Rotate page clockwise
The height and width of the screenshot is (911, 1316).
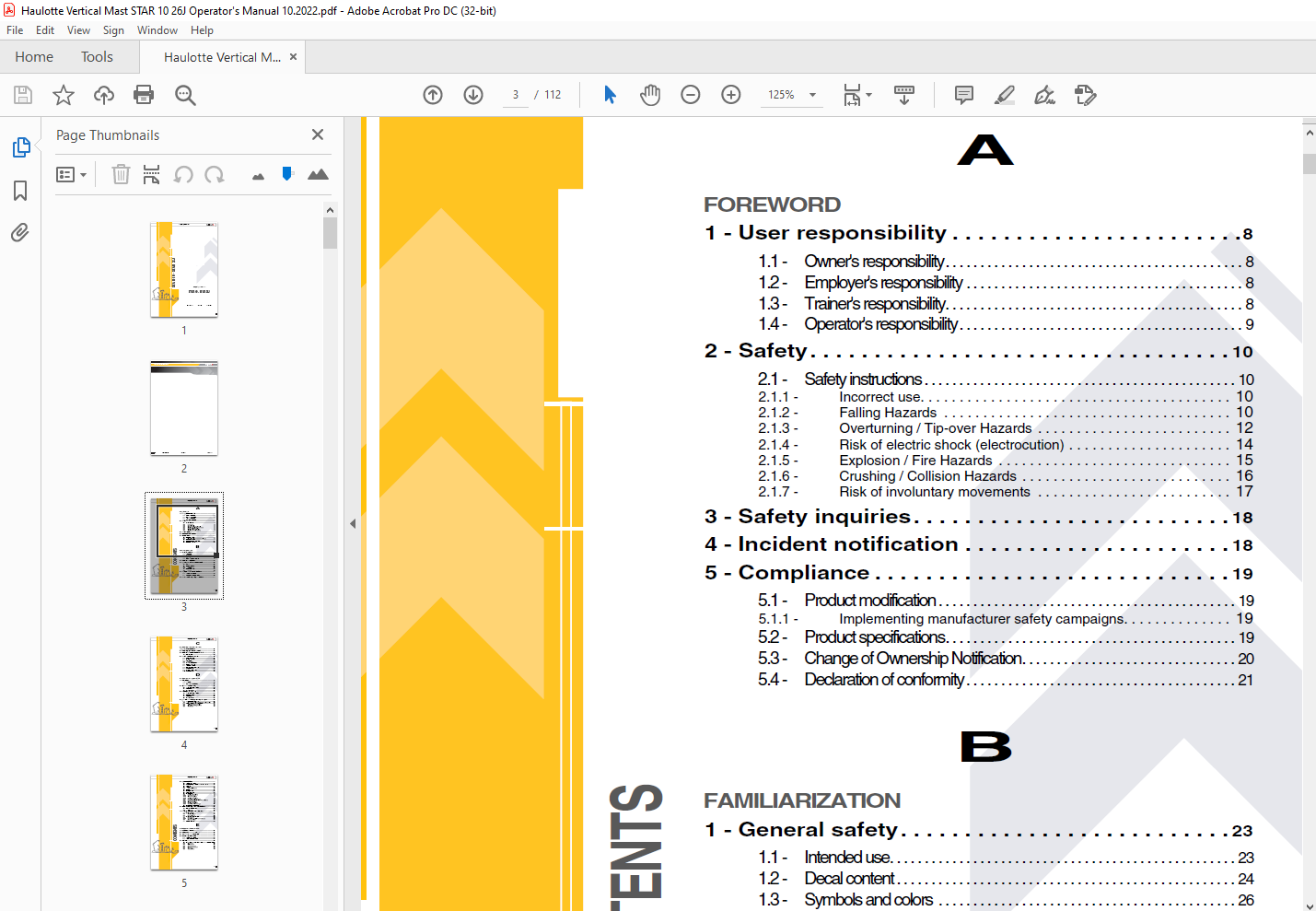[215, 174]
